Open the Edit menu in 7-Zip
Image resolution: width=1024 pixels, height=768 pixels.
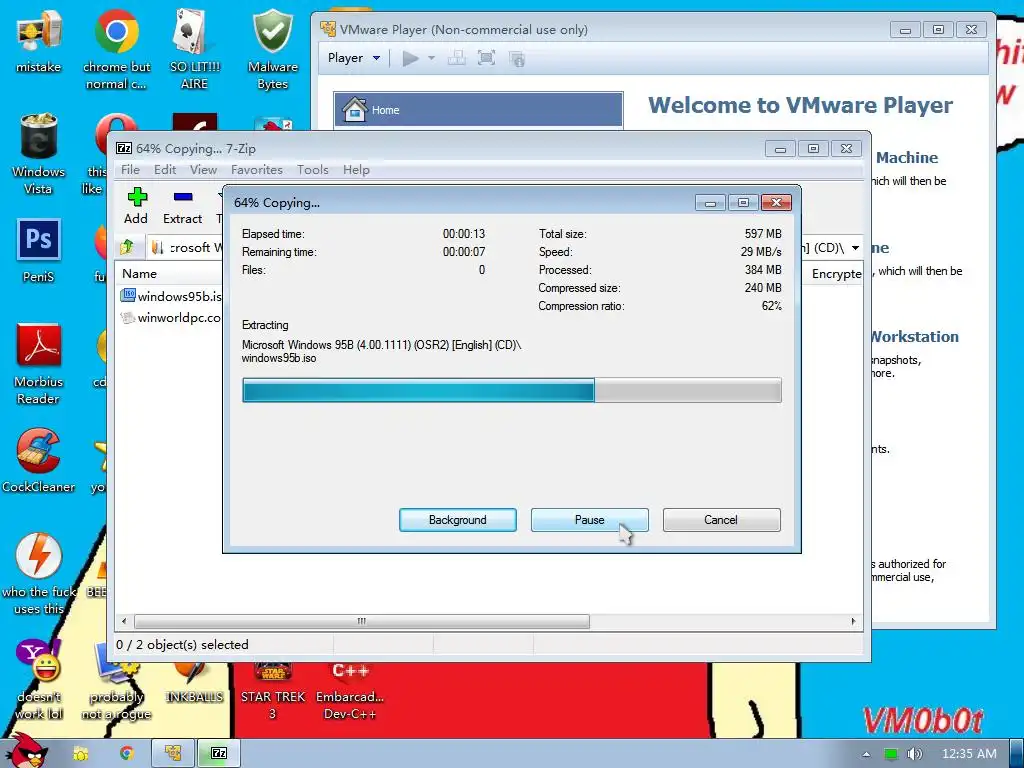pyautogui.click(x=165, y=170)
